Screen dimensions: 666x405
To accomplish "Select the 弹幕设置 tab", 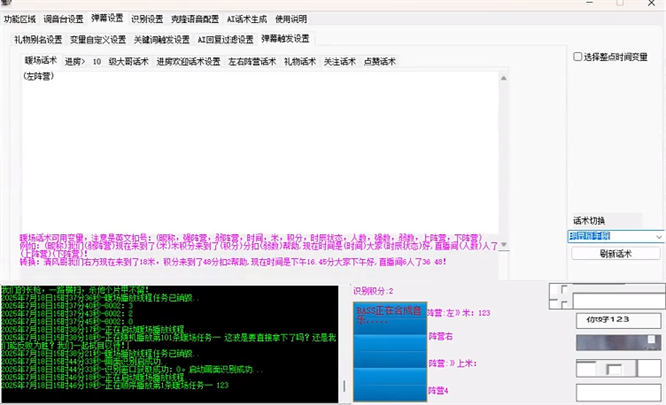I will (x=107, y=18).
